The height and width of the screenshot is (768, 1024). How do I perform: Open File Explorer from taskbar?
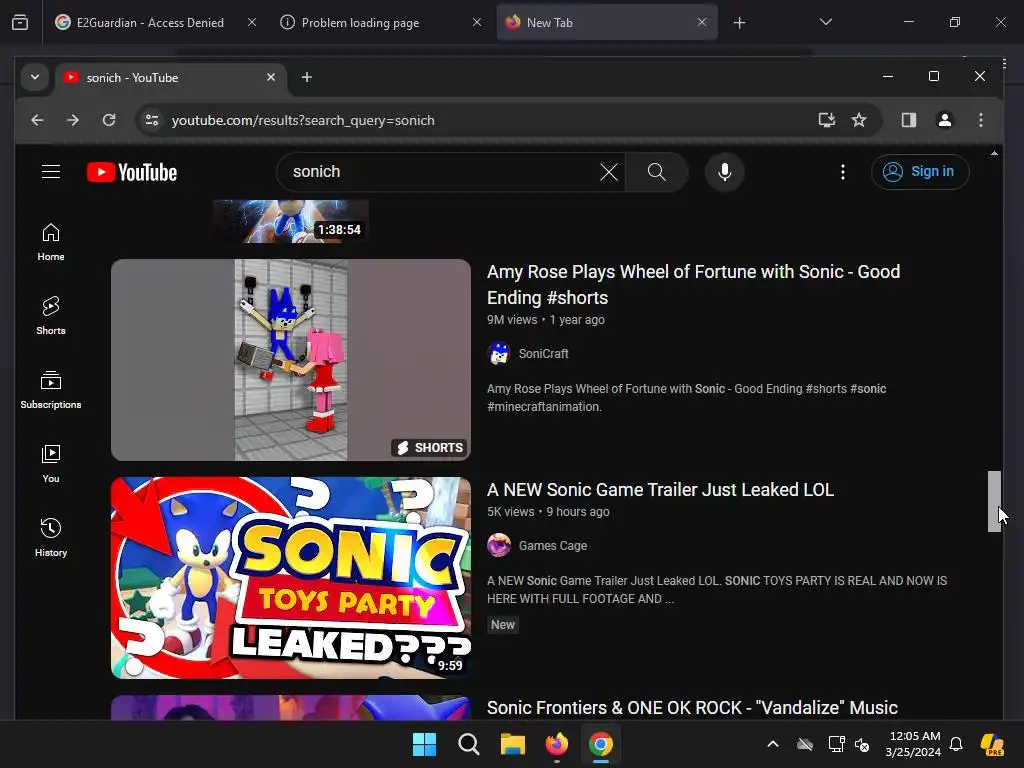click(513, 744)
